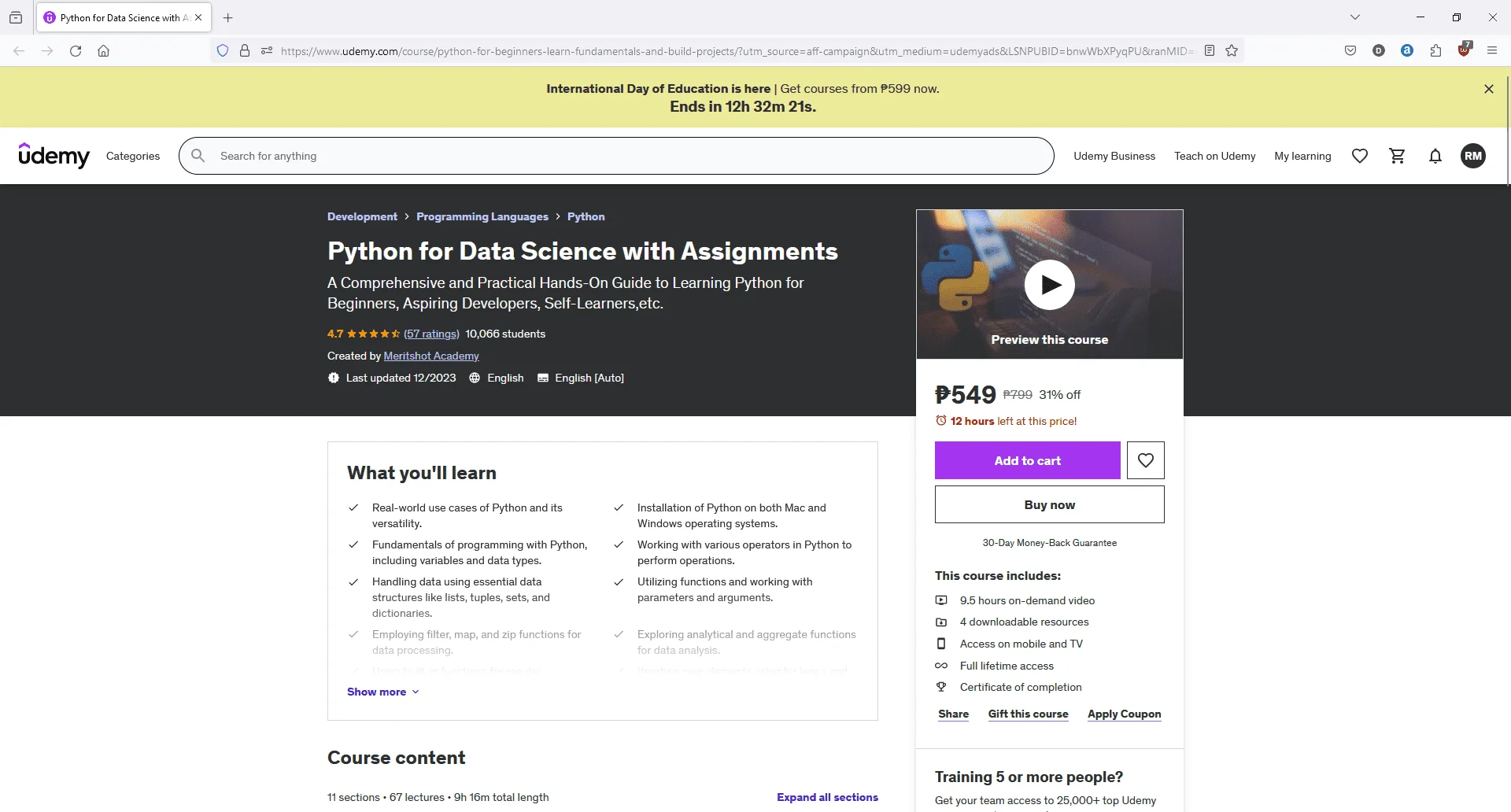The height and width of the screenshot is (812, 1511).
Task: Open the Firefox application menu
Action: (x=1492, y=51)
